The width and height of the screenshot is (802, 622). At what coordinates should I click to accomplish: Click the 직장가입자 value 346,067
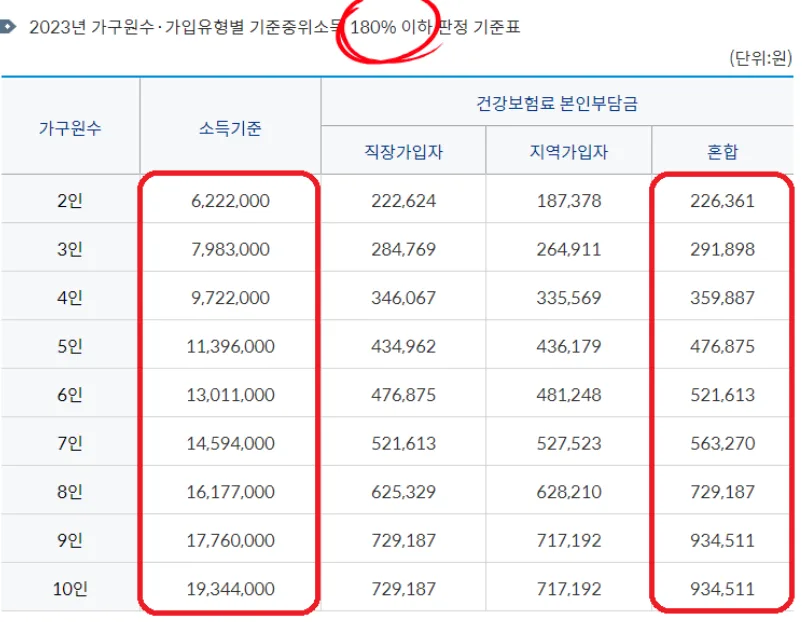click(x=404, y=298)
